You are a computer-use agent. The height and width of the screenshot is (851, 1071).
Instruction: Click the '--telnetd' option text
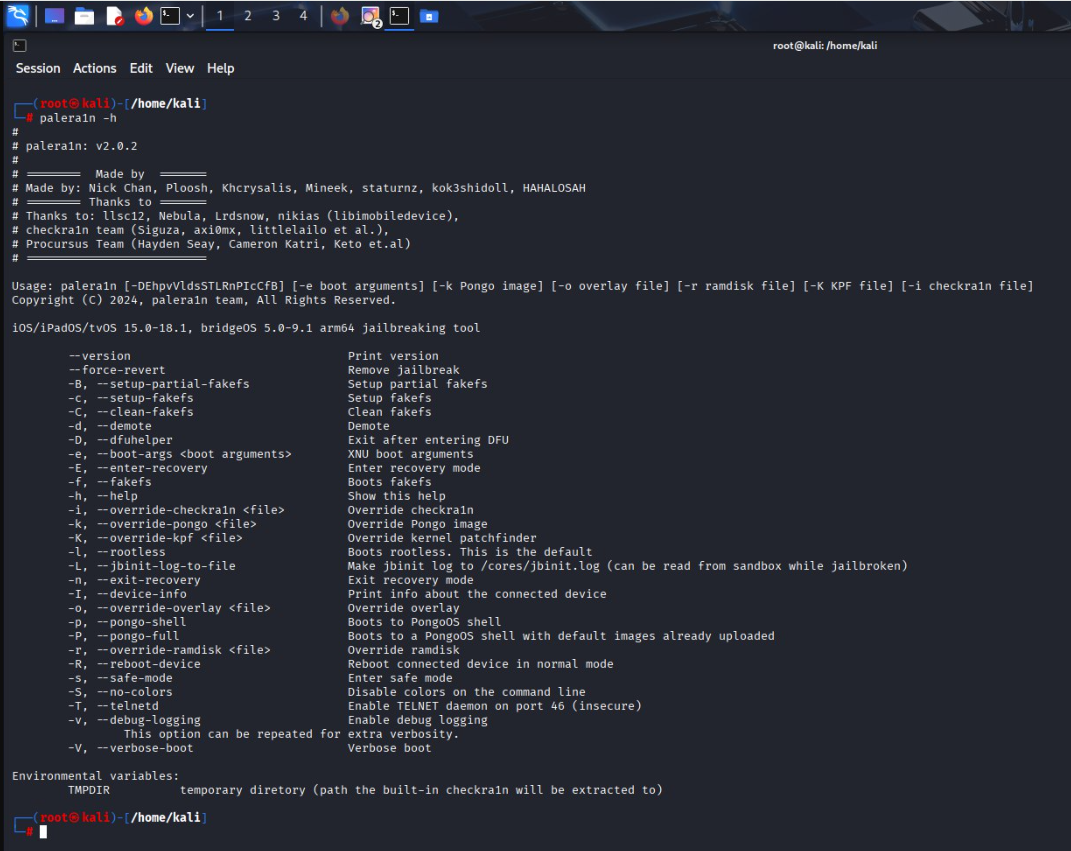pyautogui.click(x=128, y=706)
